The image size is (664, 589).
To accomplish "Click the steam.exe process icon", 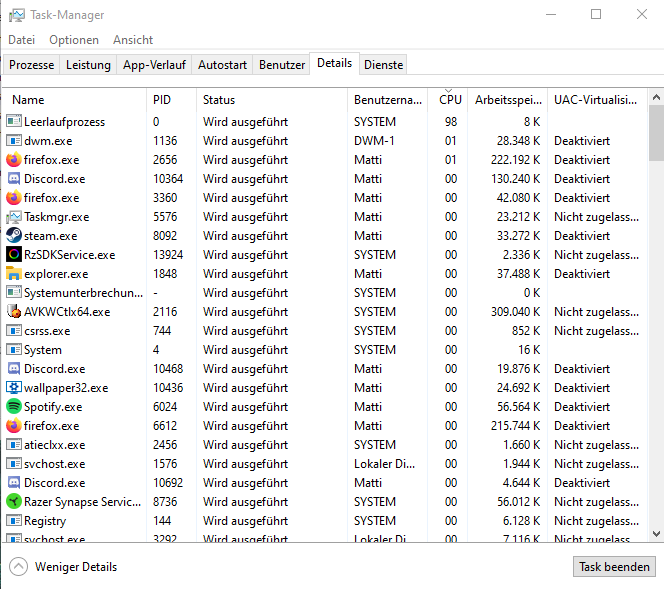I will pos(14,235).
